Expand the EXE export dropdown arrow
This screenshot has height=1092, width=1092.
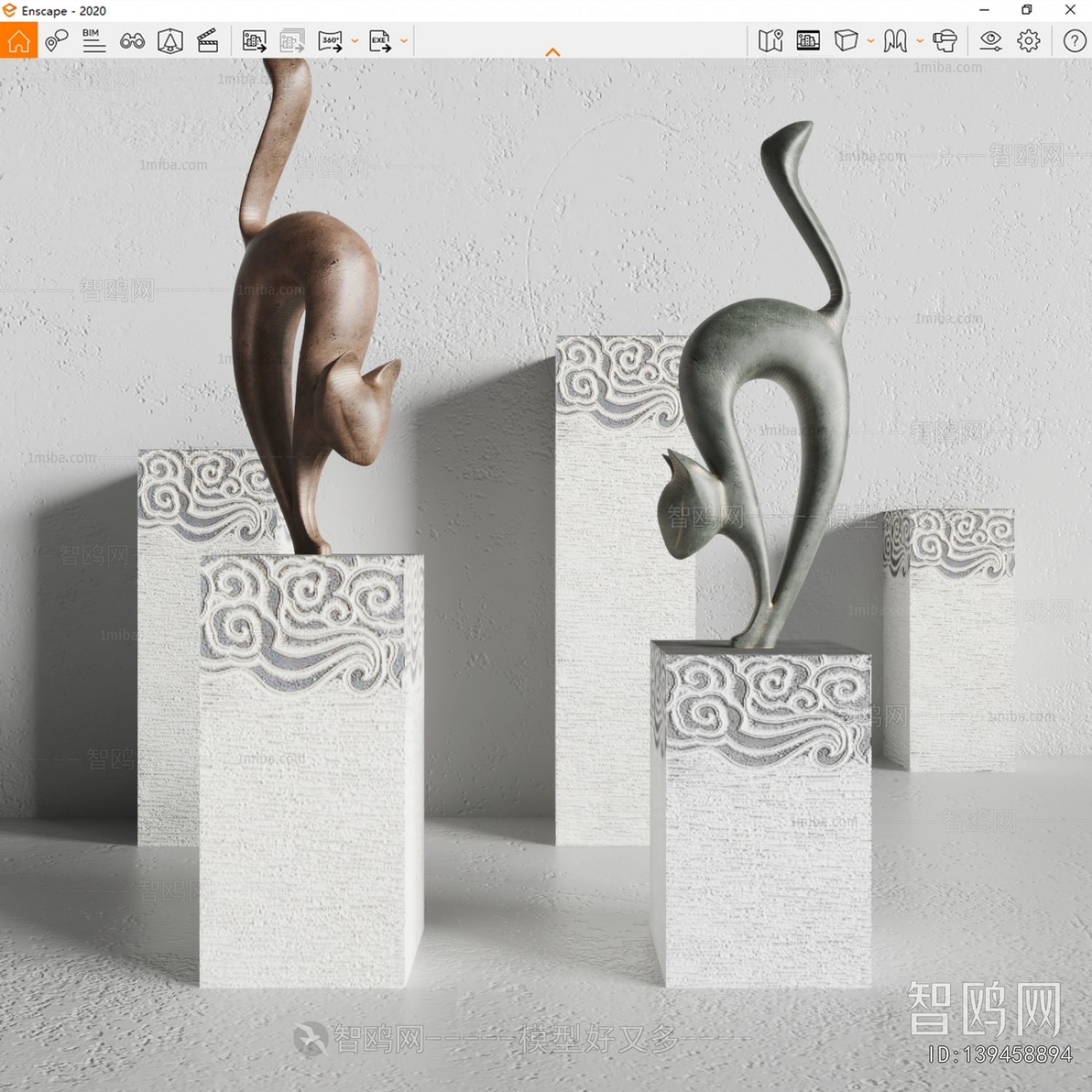[x=404, y=41]
